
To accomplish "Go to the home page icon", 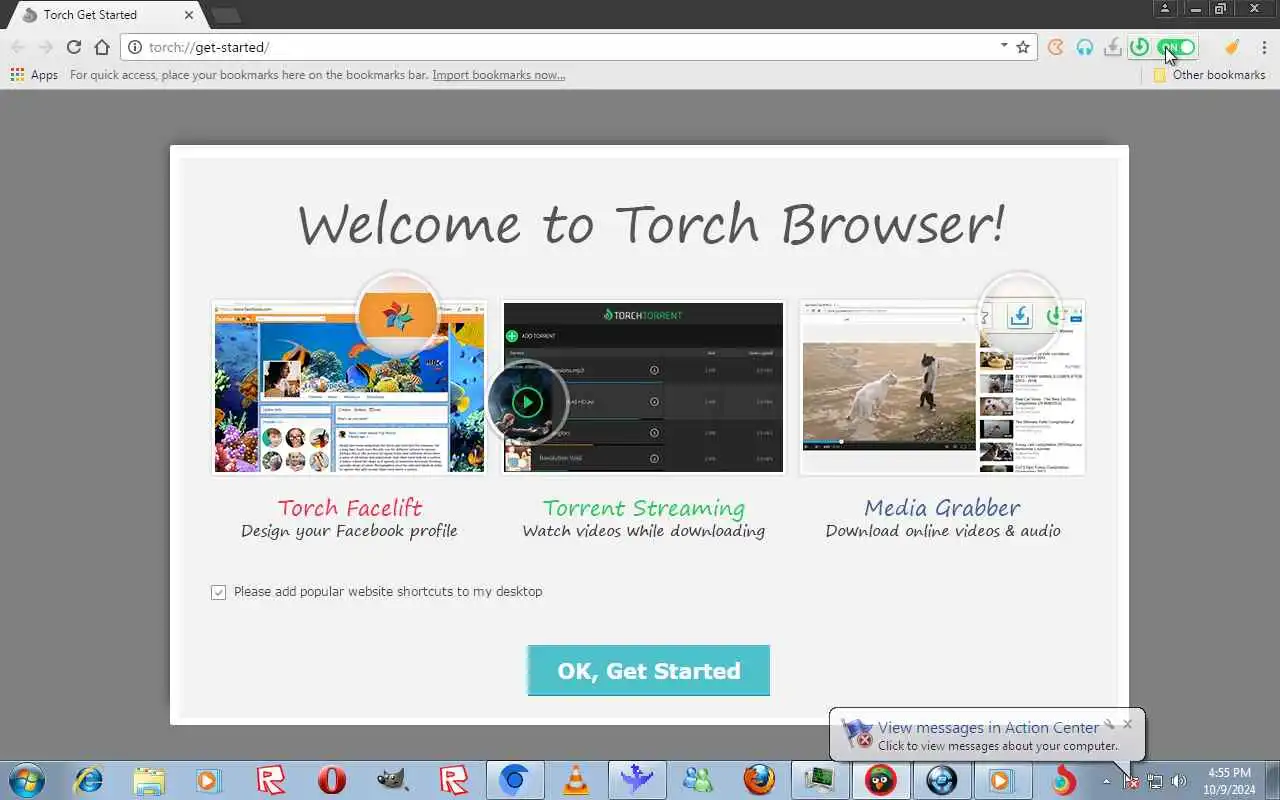I will click(102, 47).
